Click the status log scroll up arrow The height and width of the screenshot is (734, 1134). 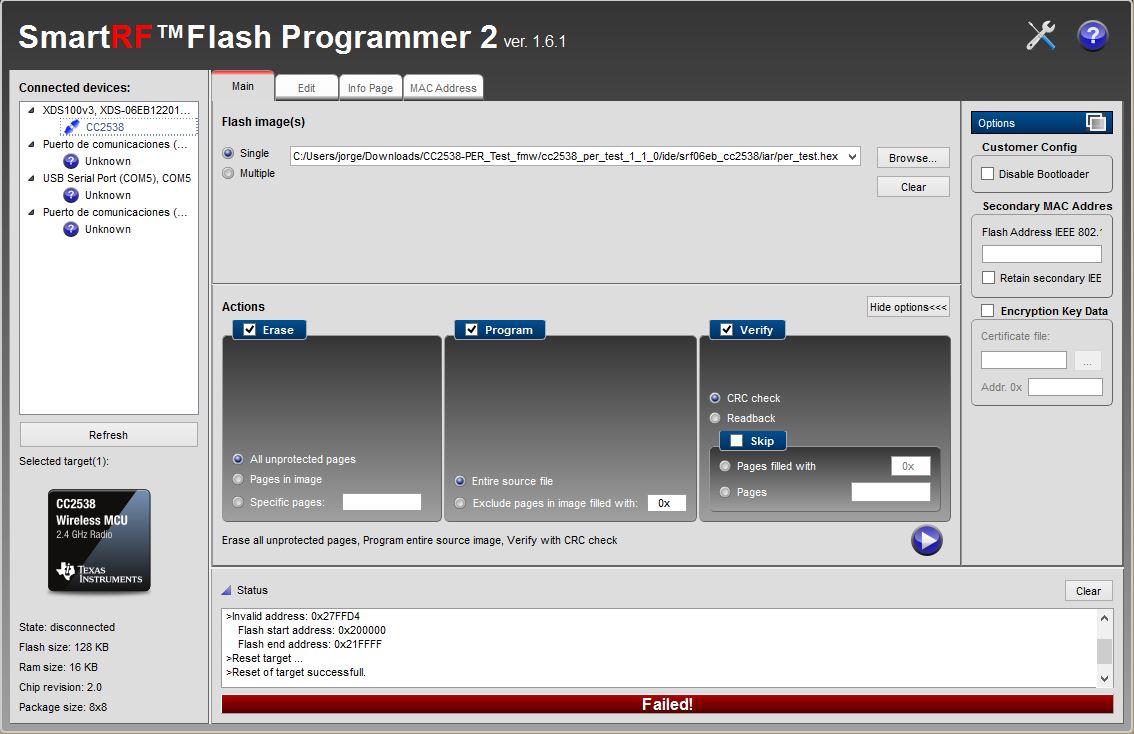tap(1104, 618)
